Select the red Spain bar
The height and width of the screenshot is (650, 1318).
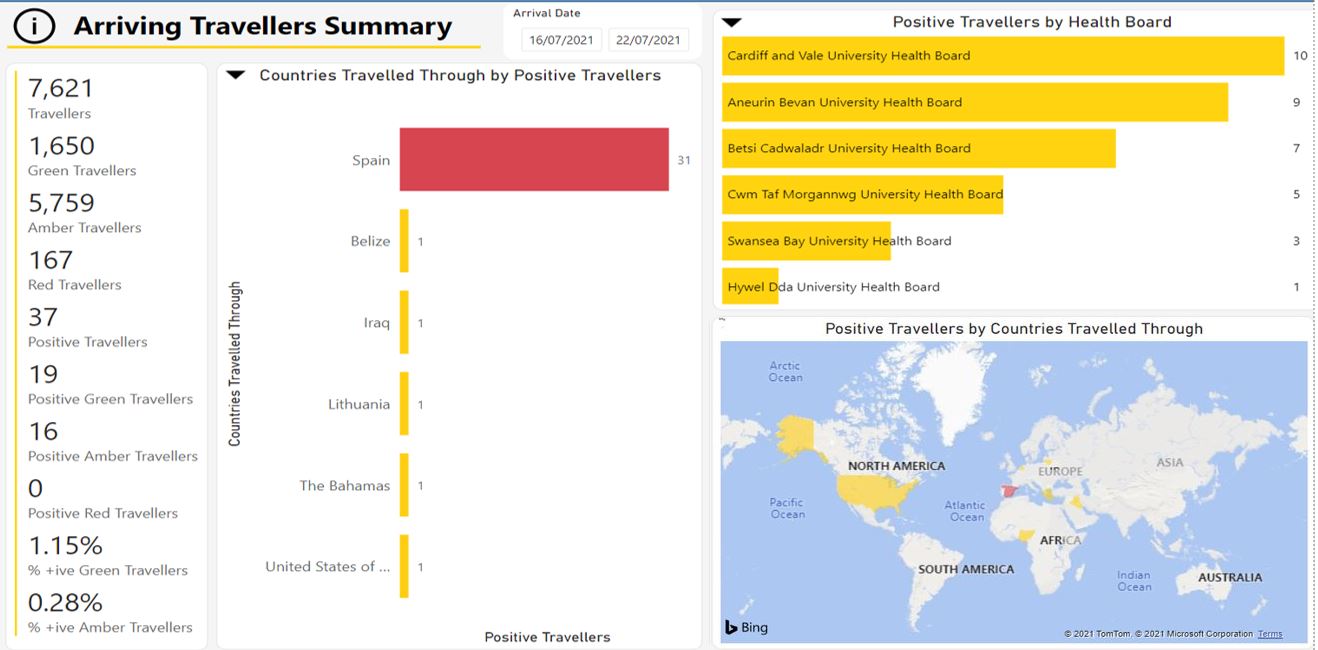click(534, 159)
